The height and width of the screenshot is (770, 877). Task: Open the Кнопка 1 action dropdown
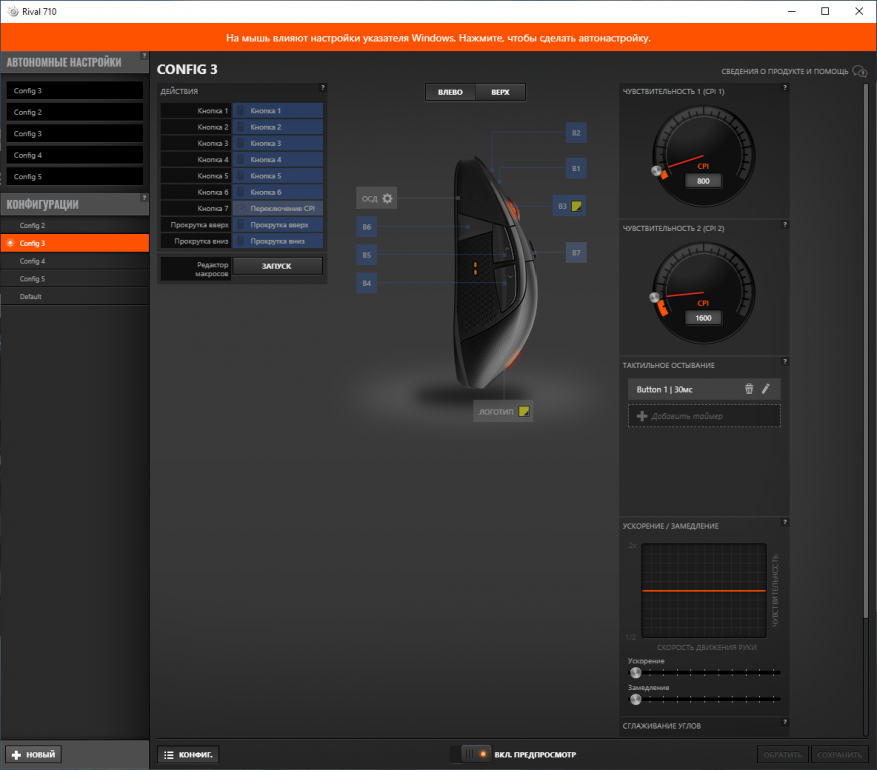277,111
